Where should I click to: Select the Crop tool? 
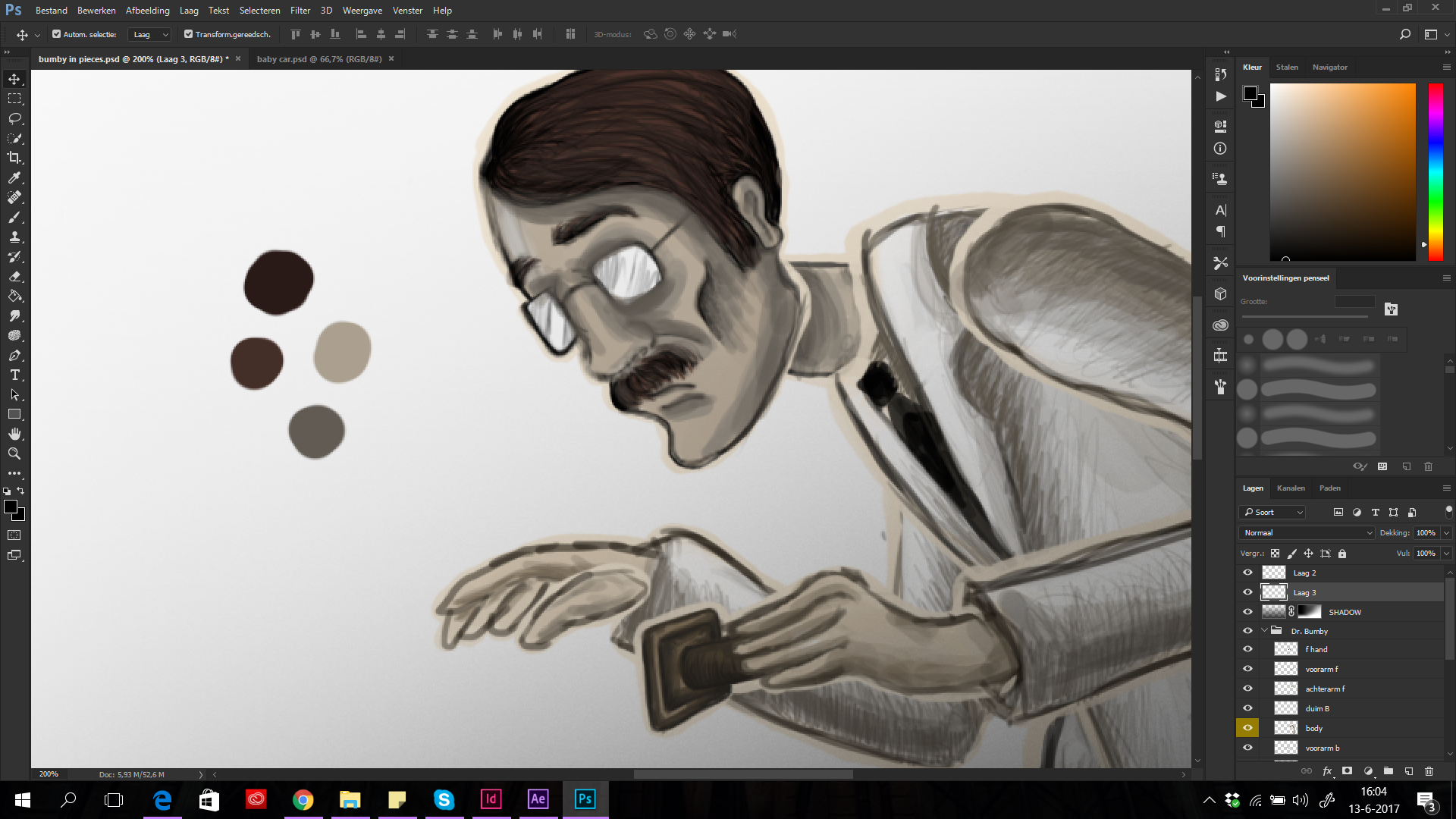click(14, 158)
